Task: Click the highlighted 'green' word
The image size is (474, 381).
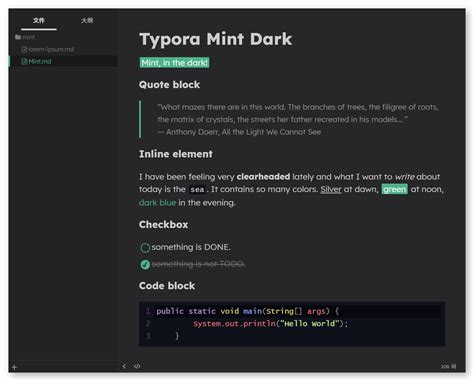Action: click(x=394, y=189)
